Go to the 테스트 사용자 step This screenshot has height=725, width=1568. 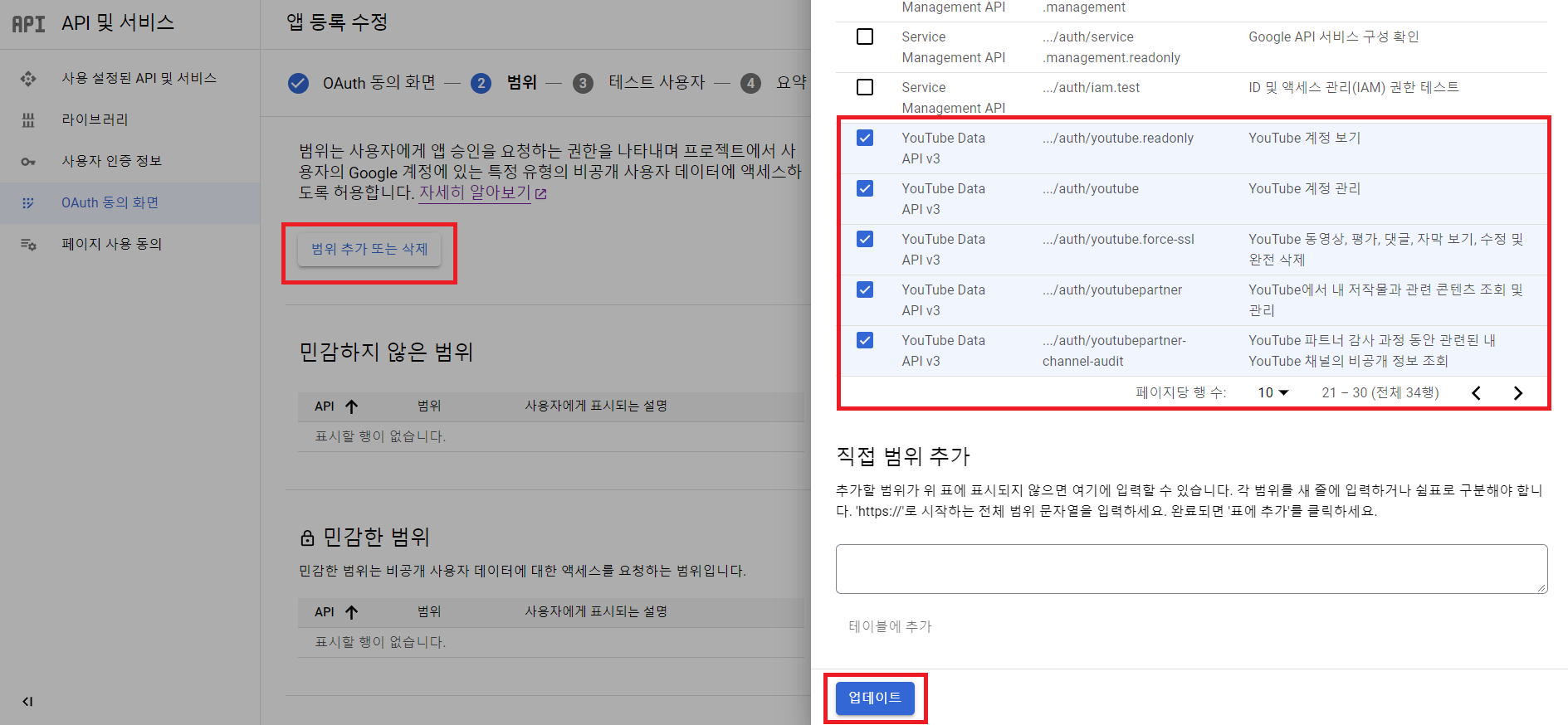click(657, 83)
